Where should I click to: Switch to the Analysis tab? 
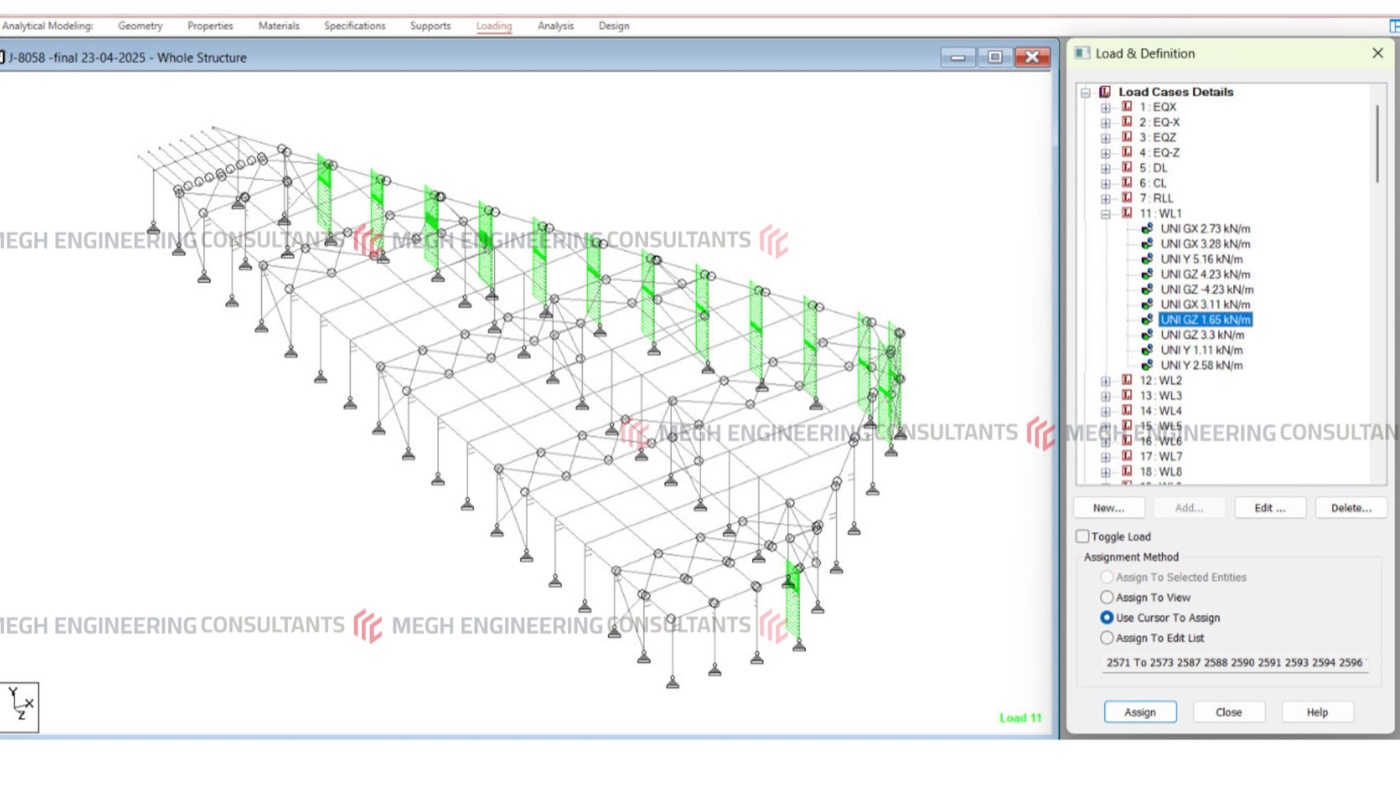[x=556, y=26]
